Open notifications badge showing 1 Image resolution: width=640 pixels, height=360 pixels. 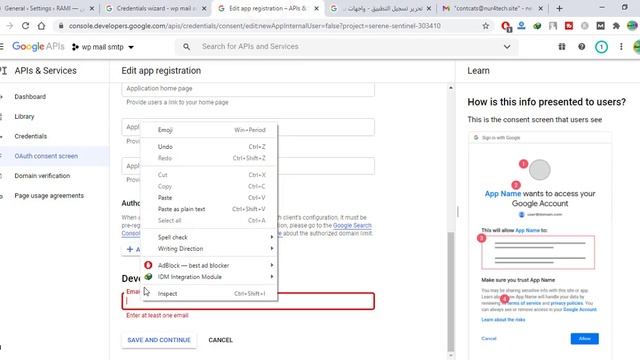(601, 47)
